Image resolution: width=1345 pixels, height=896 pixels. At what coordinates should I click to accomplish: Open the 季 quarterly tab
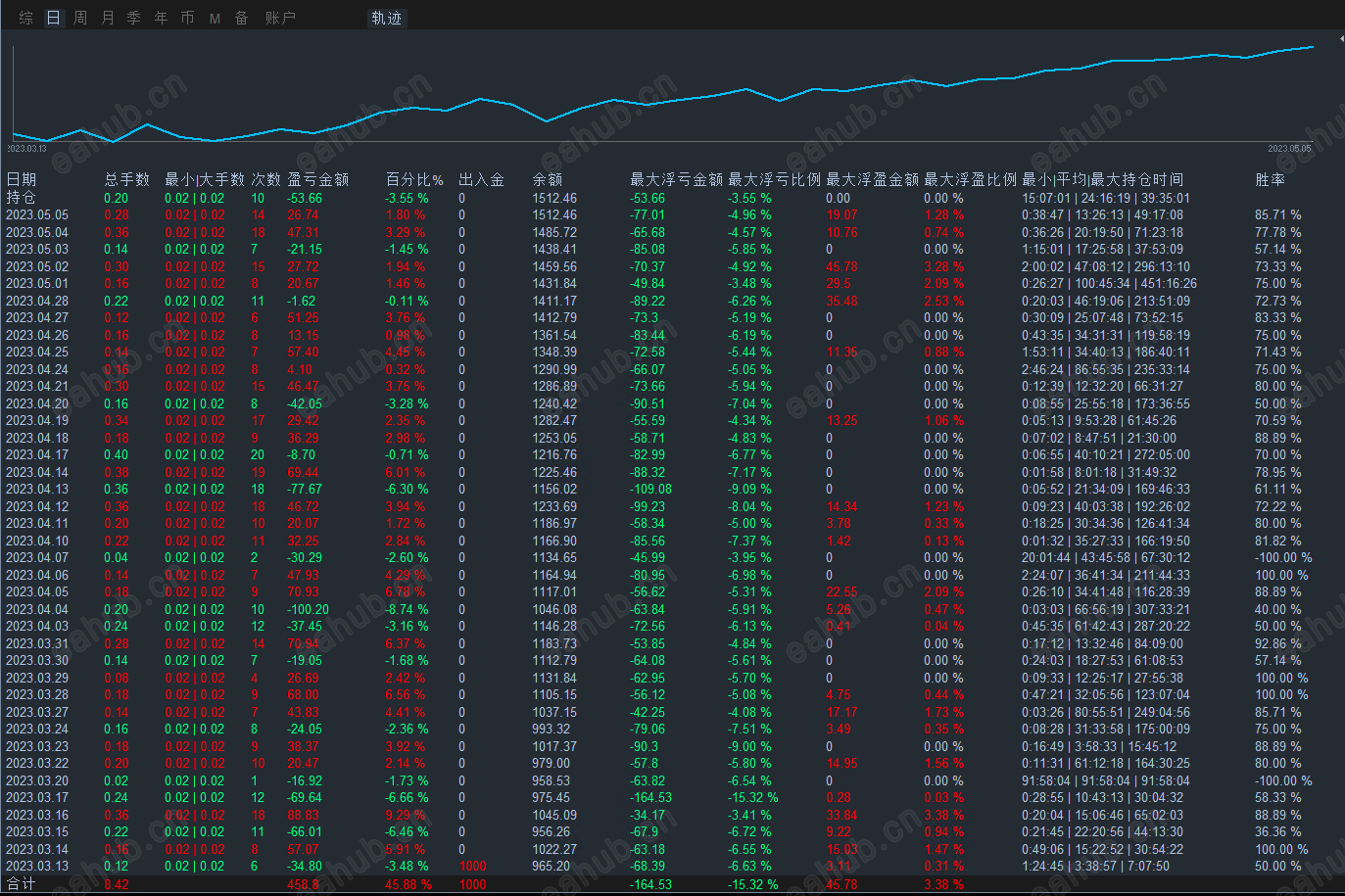[134, 18]
